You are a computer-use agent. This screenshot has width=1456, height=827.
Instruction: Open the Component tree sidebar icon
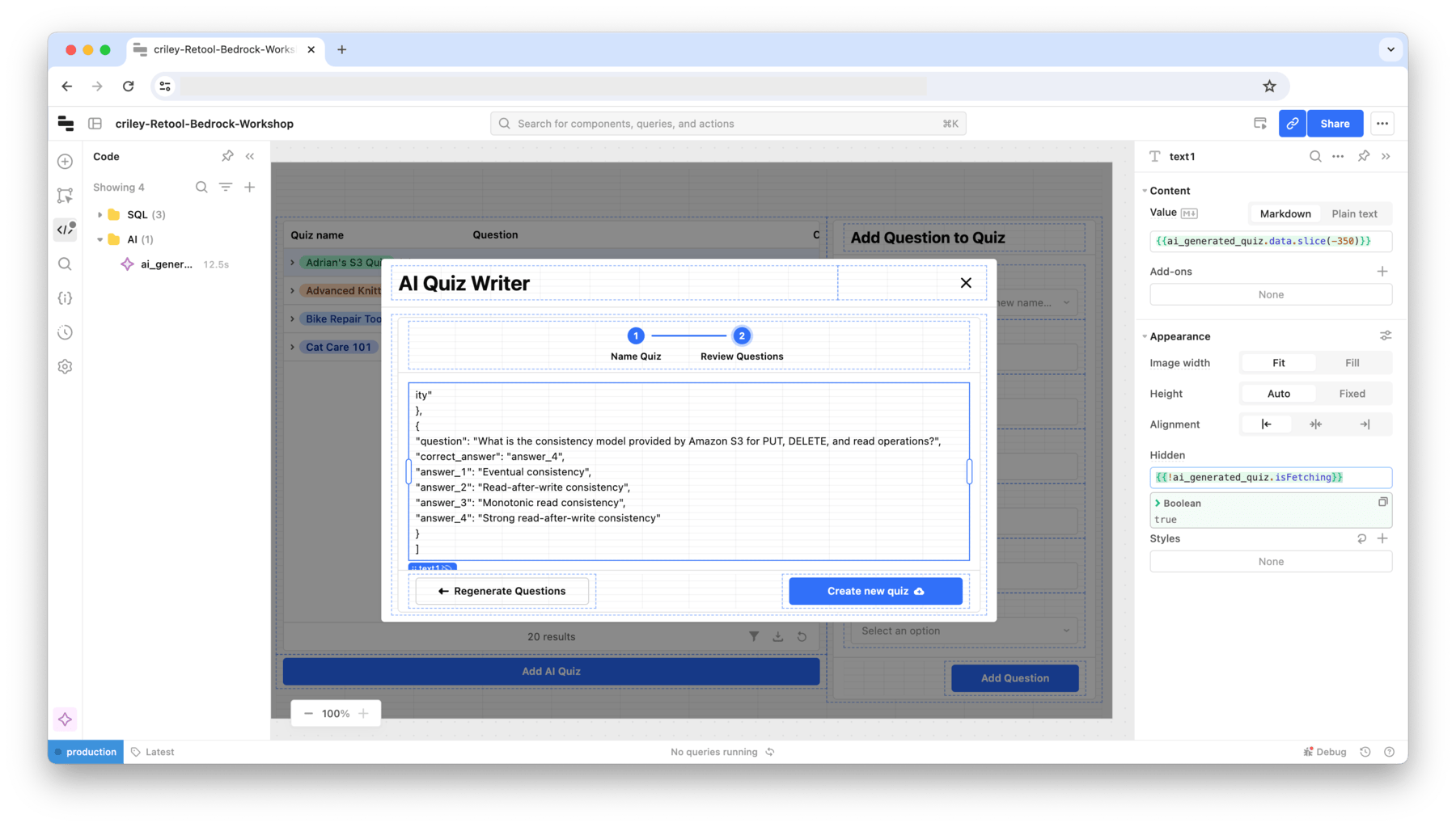(x=66, y=196)
